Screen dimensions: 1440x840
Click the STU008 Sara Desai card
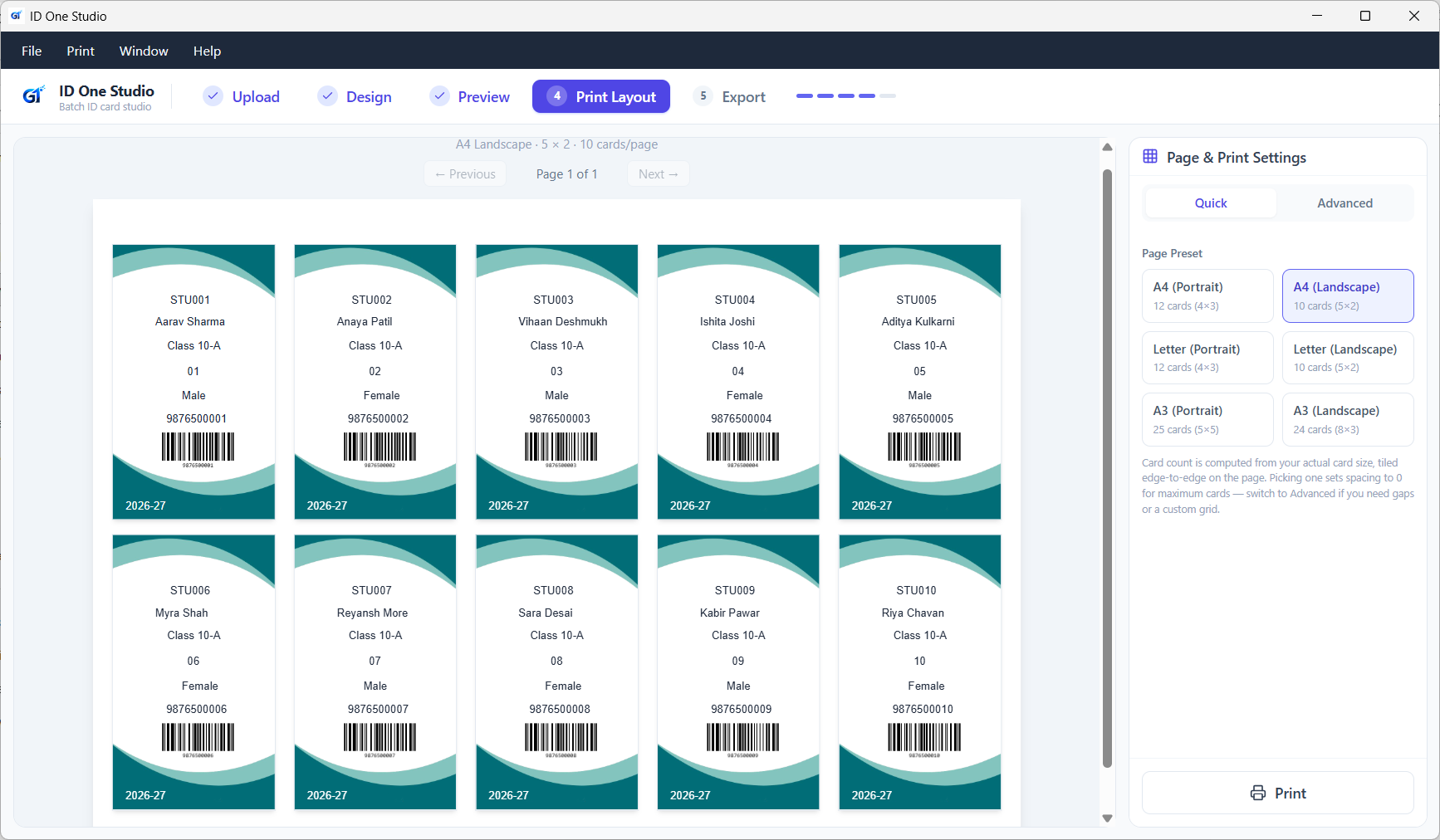556,672
